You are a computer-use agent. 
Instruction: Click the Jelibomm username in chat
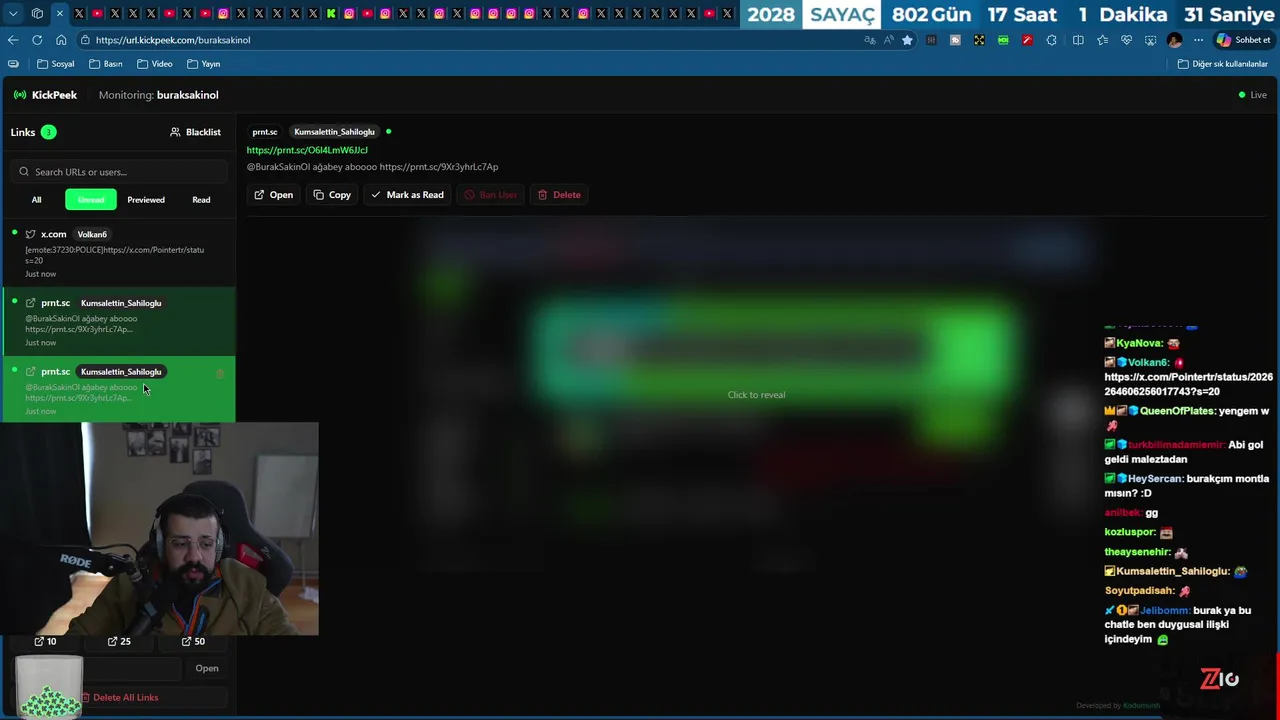(x=1165, y=610)
